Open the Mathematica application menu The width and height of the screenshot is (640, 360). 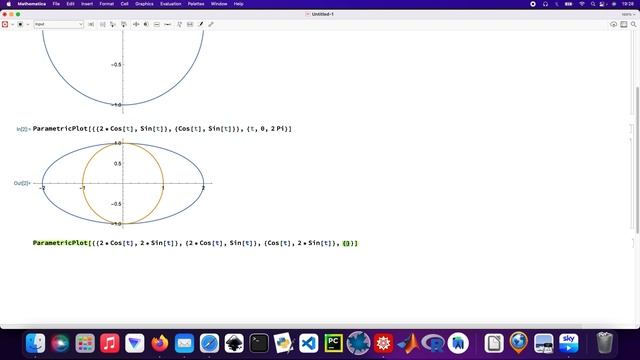31,4
